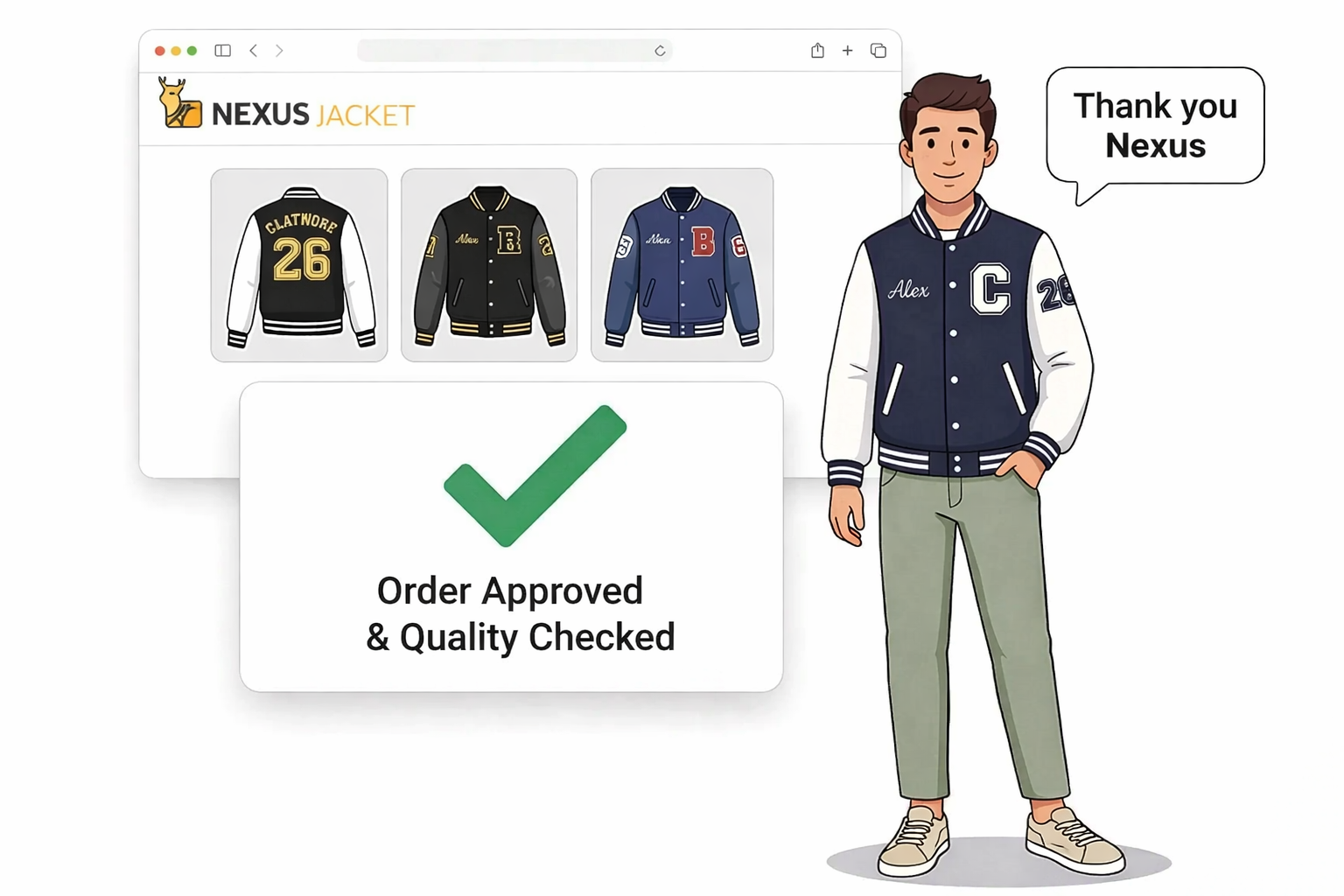Click the Order Approved & Quality Checked text

point(520,614)
